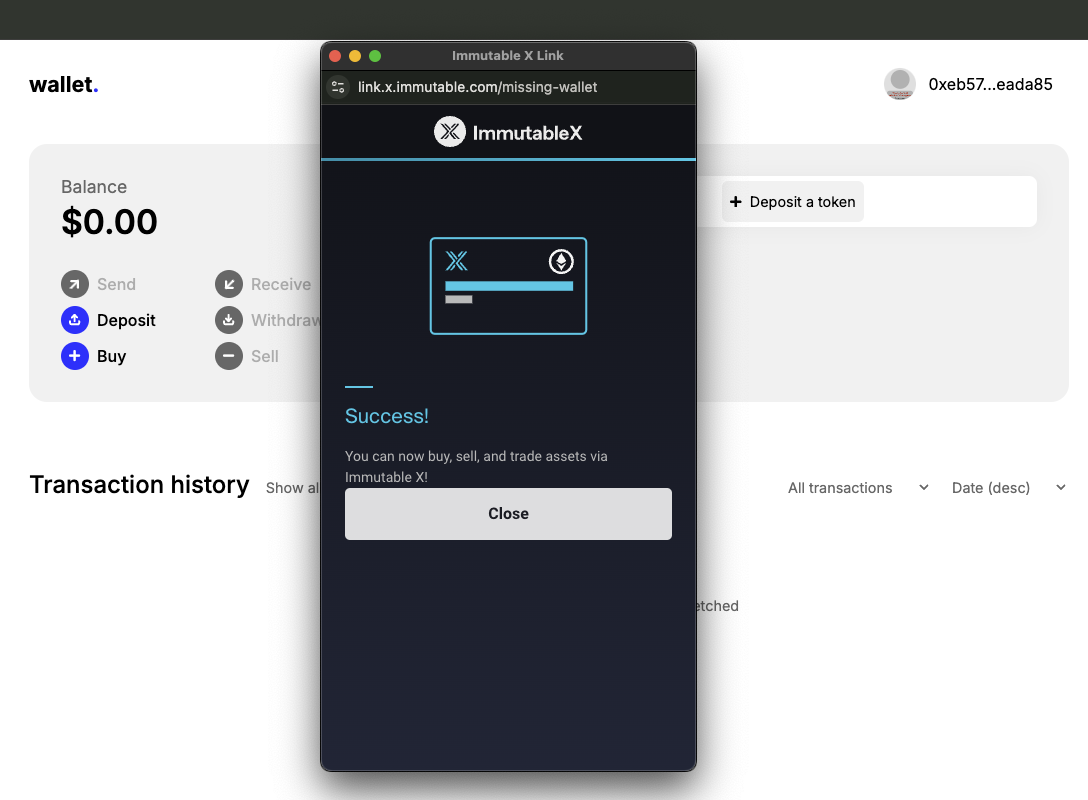Click the Close button in Immutable X popup
This screenshot has width=1088, height=800.
point(508,513)
